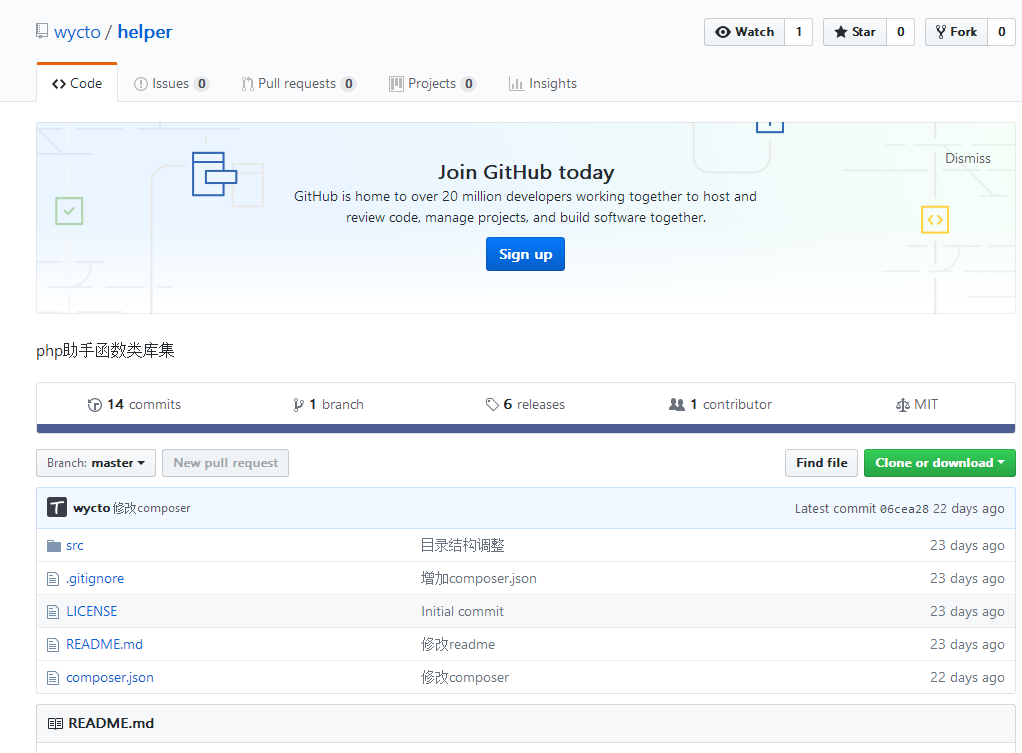Click the Projects tab board icon
The image size is (1022, 753).
coord(396,83)
